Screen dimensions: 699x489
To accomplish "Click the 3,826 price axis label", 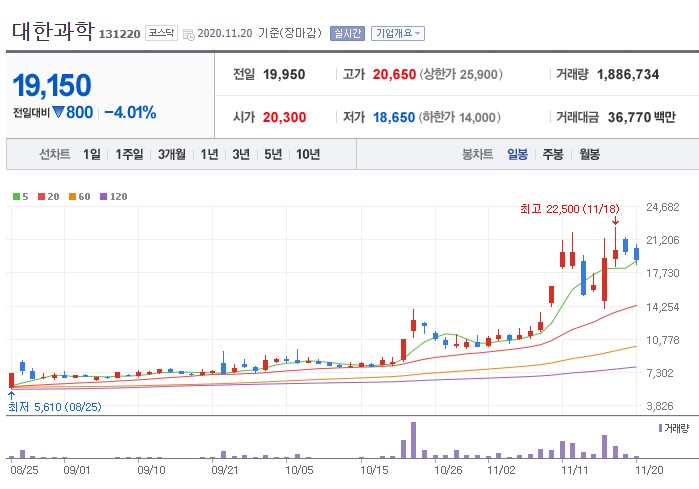I will click(660, 406).
